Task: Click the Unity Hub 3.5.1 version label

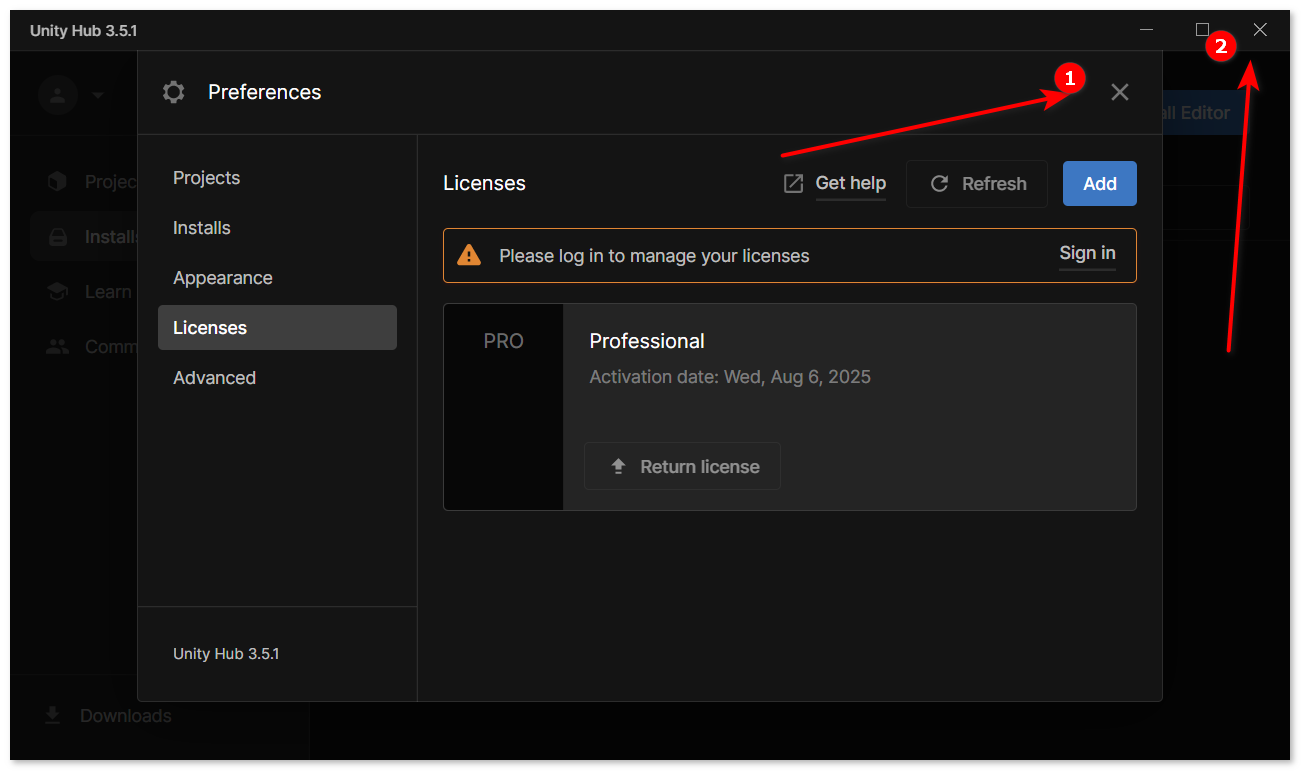Action: tap(226, 654)
